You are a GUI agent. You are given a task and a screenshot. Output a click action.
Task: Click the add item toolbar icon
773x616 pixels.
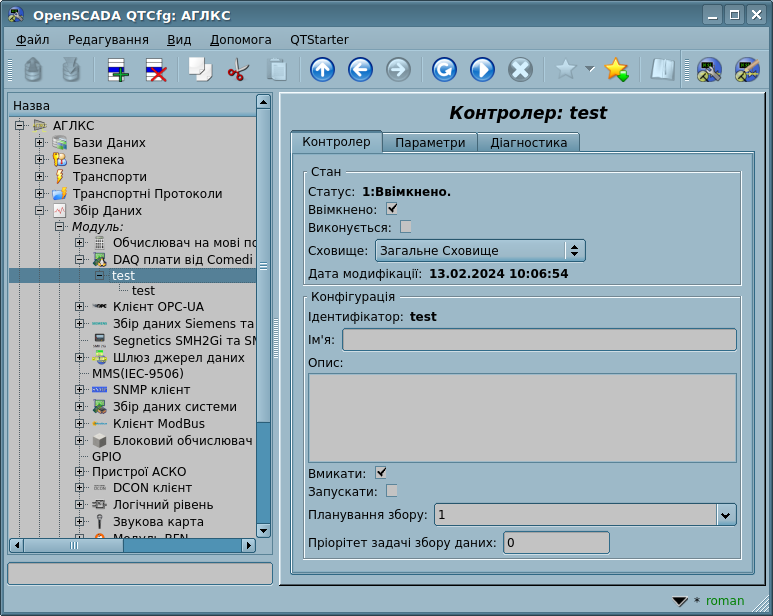point(118,70)
